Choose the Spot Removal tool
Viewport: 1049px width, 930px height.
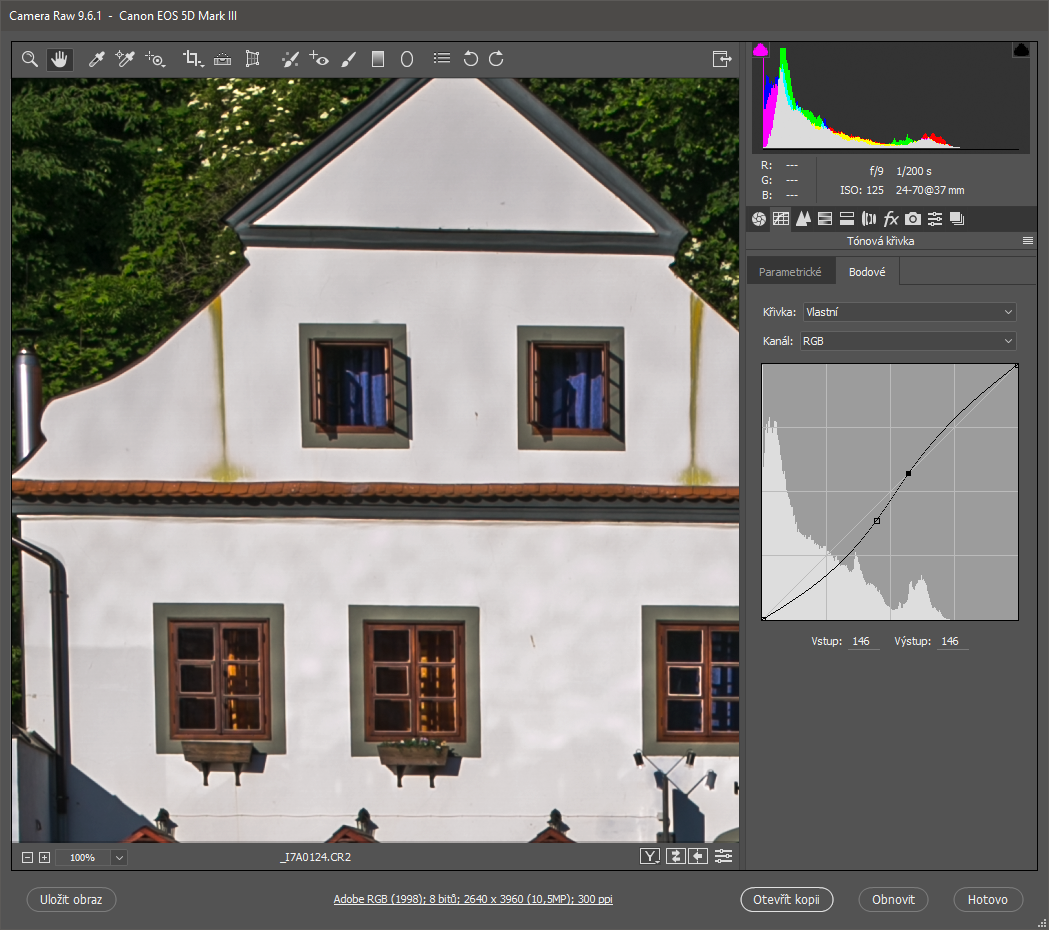coord(289,59)
